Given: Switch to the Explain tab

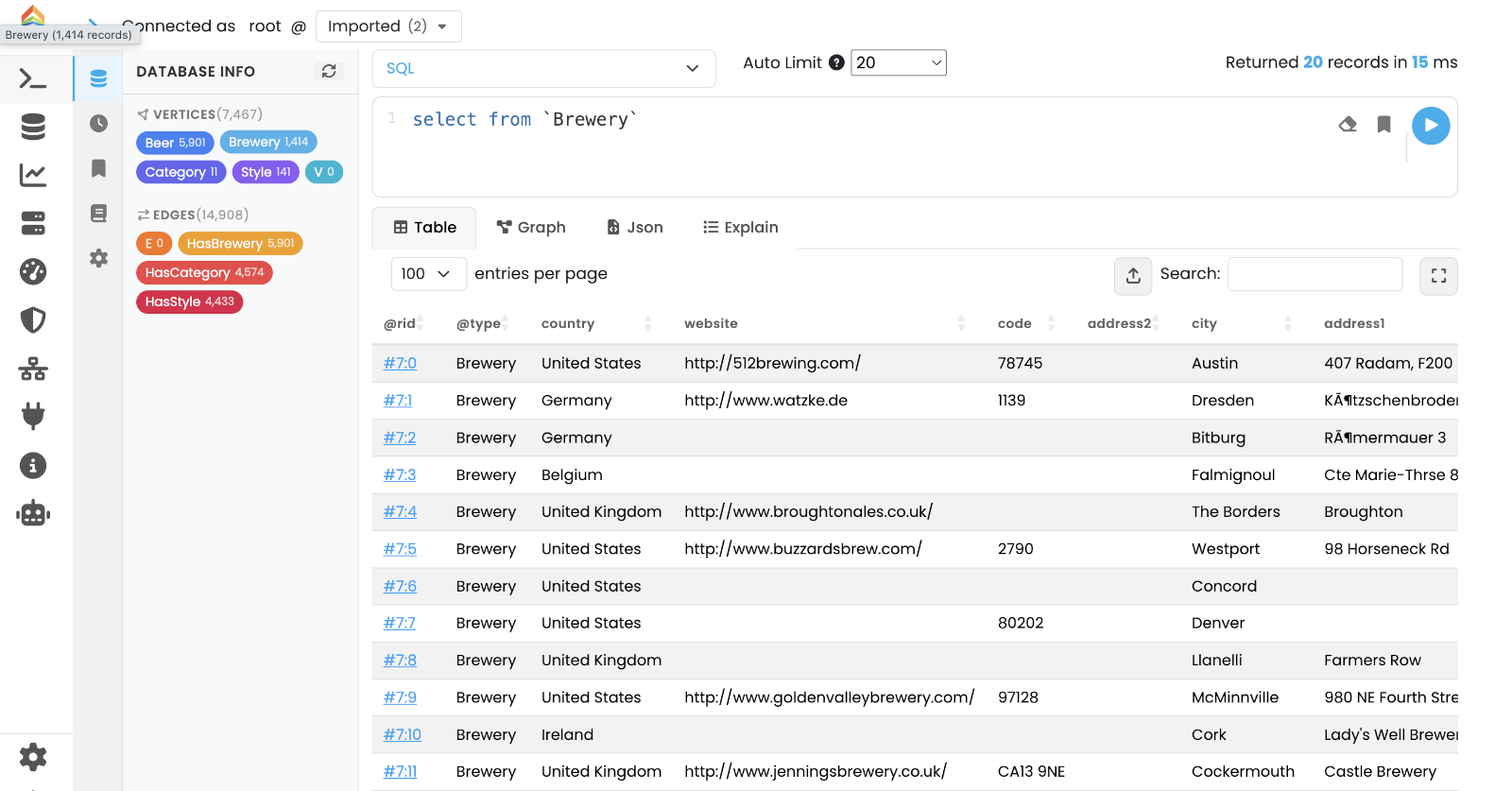Looking at the screenshot, I should (x=741, y=228).
